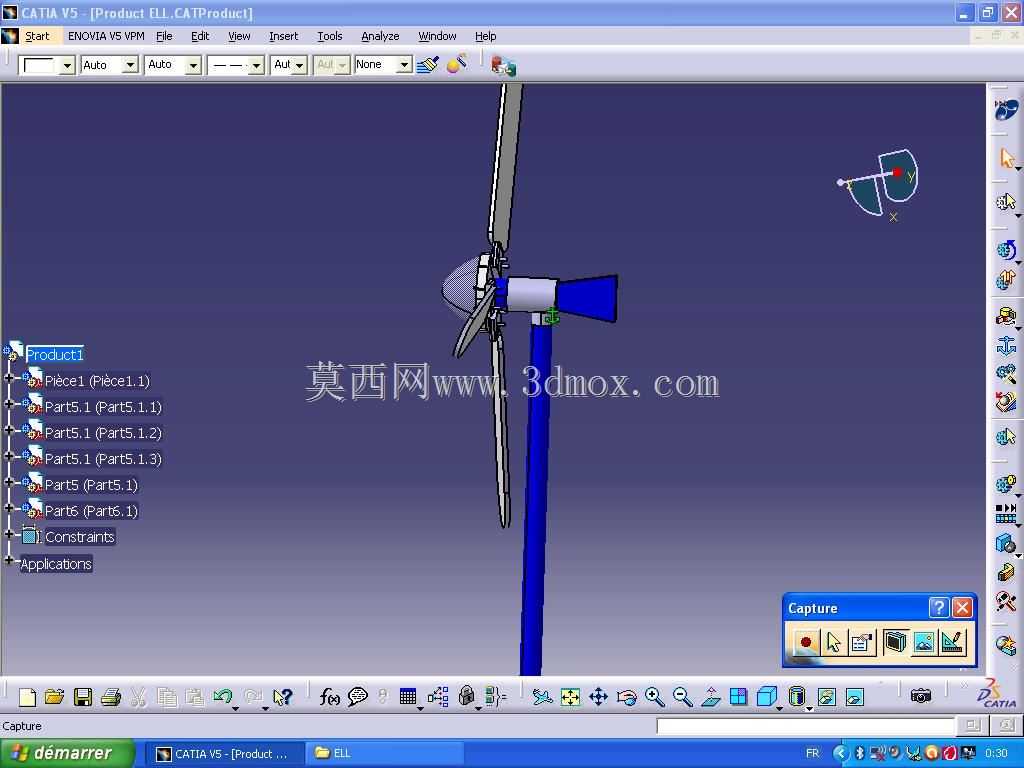
Task: Select Part6 (Part6.1) in the tree
Action: pos(91,511)
